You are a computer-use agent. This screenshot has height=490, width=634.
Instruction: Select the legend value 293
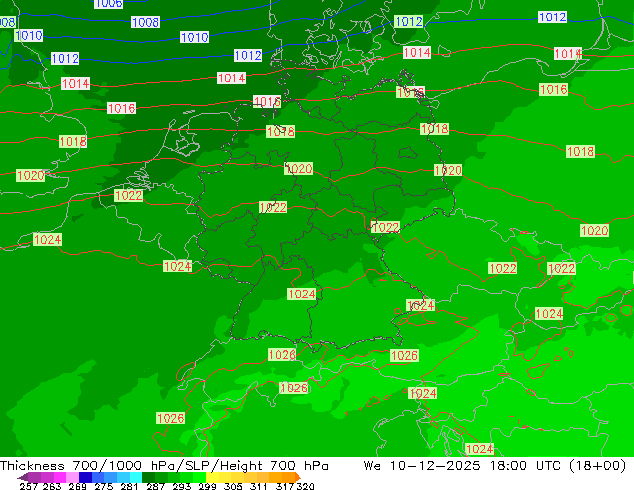pos(182,486)
